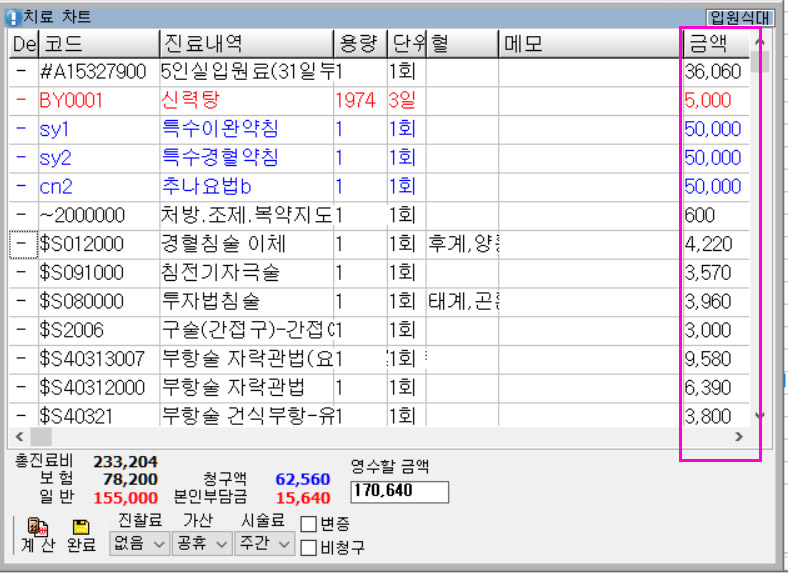Screen dimensions: 788x573
Task: Click delete dash on the 경혈침술 이체 row
Action: tap(21, 244)
